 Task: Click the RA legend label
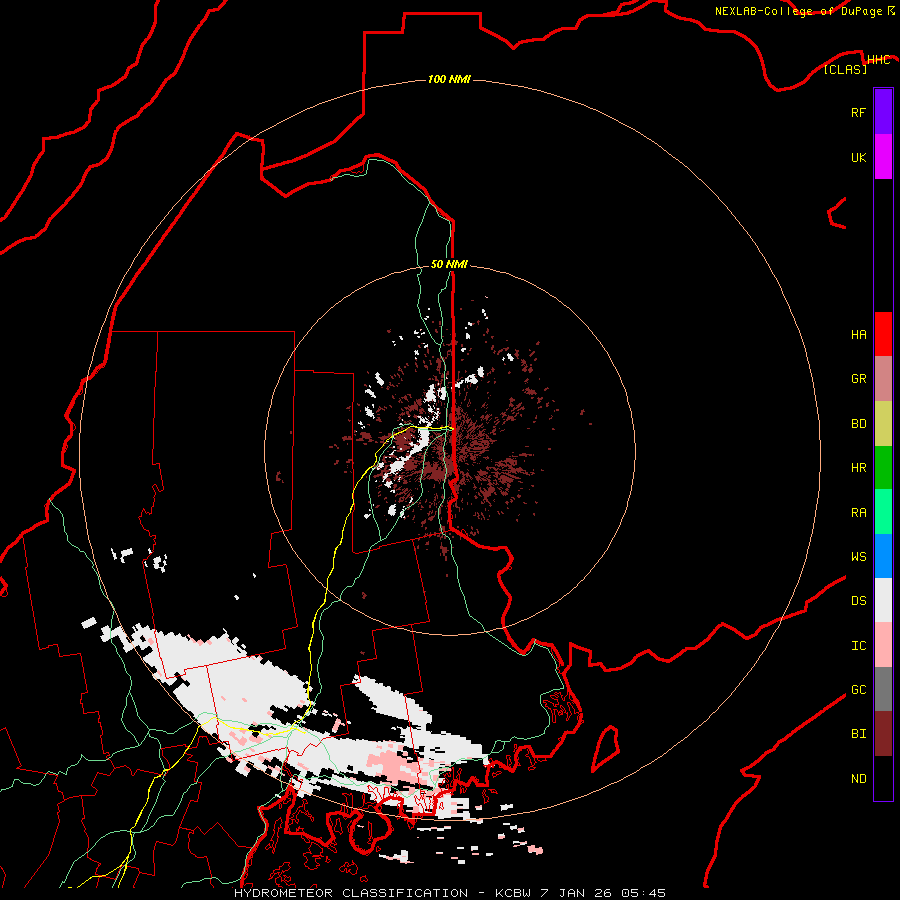pyautogui.click(x=858, y=513)
